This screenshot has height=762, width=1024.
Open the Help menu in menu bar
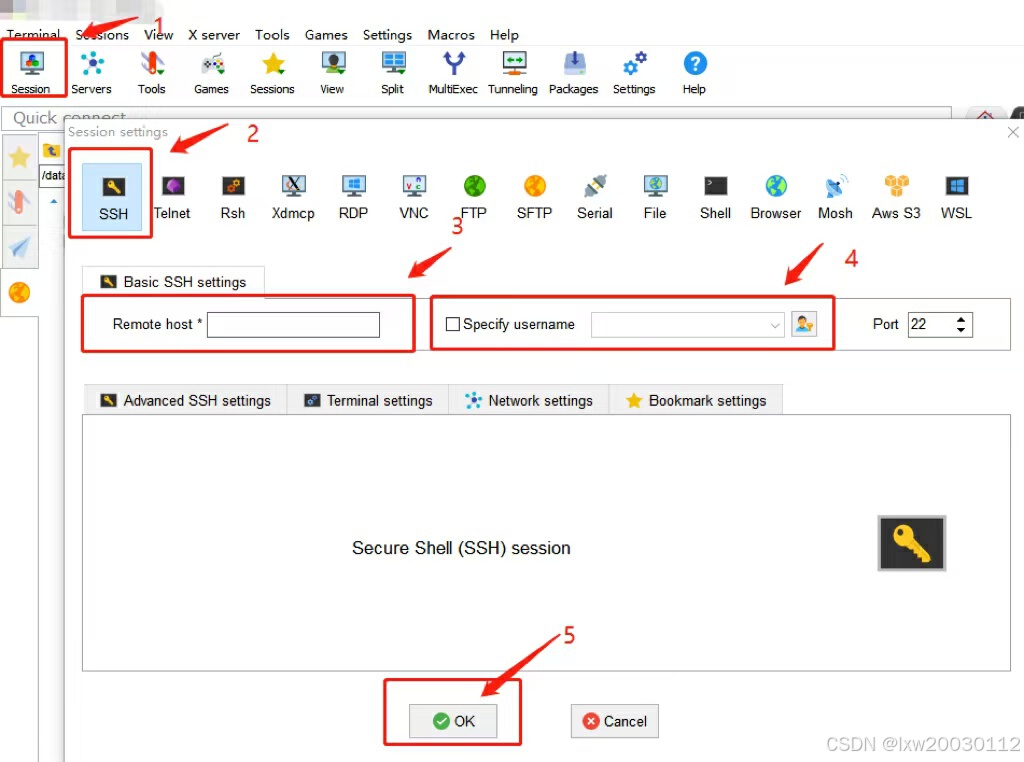[504, 35]
